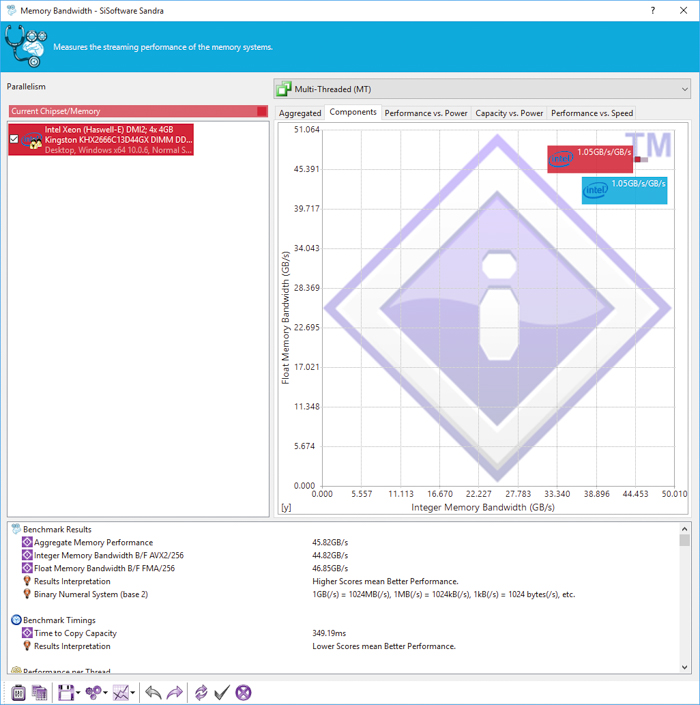The height and width of the screenshot is (705, 700).
Task: Click the cancel X circle icon
Action: click(243, 692)
